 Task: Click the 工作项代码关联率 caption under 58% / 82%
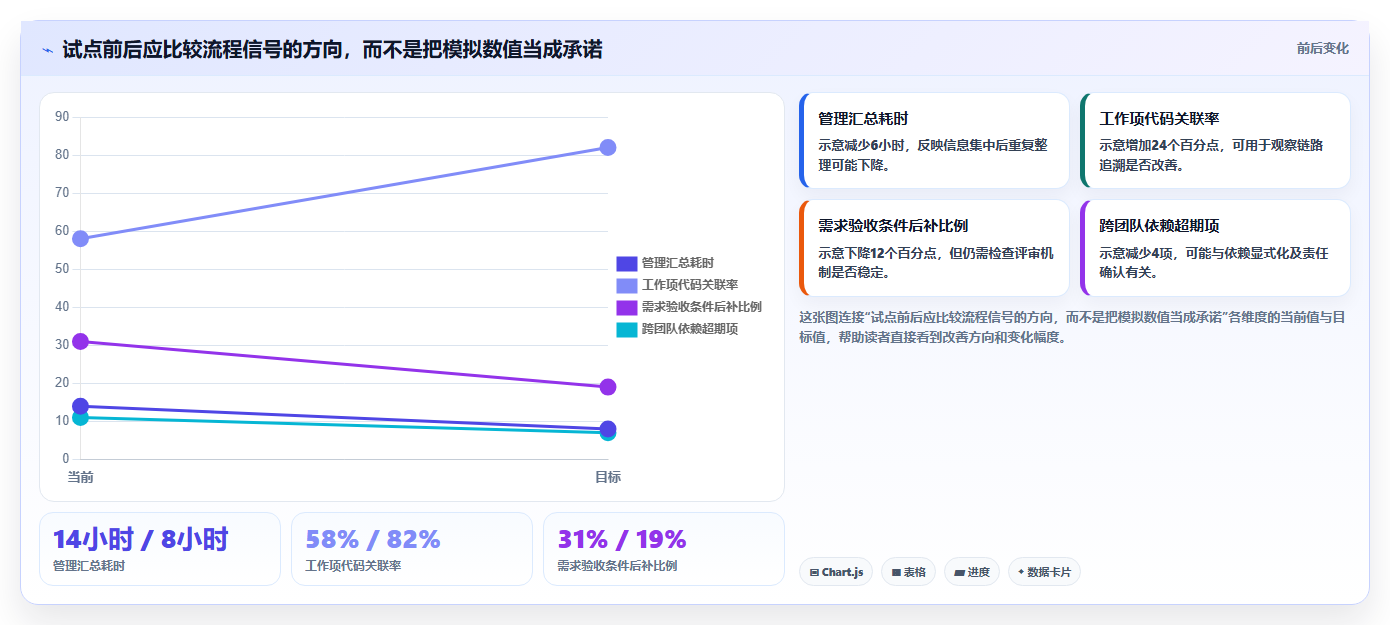(353, 566)
